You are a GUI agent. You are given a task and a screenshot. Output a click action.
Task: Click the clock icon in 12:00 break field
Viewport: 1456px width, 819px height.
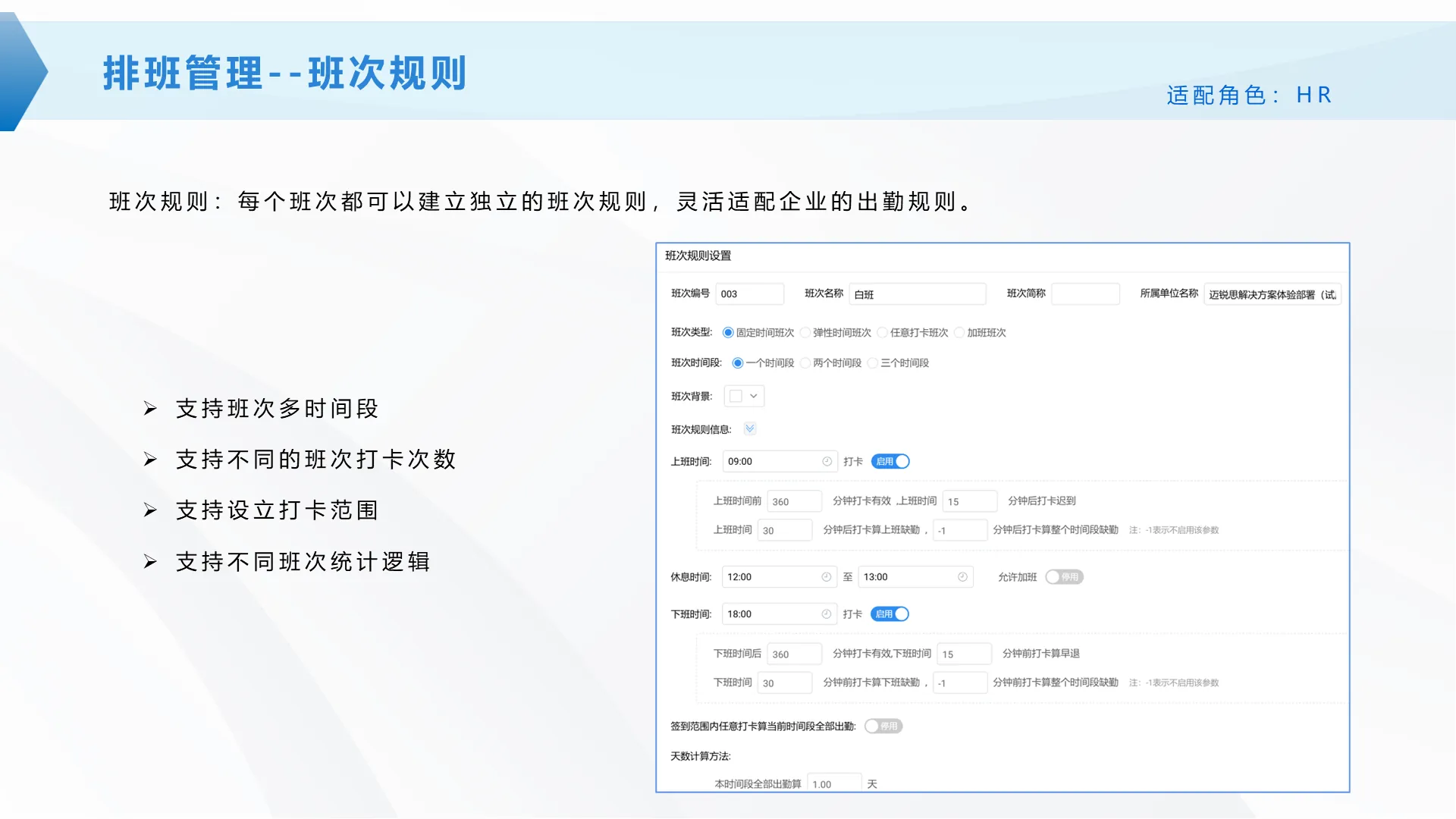tap(826, 577)
